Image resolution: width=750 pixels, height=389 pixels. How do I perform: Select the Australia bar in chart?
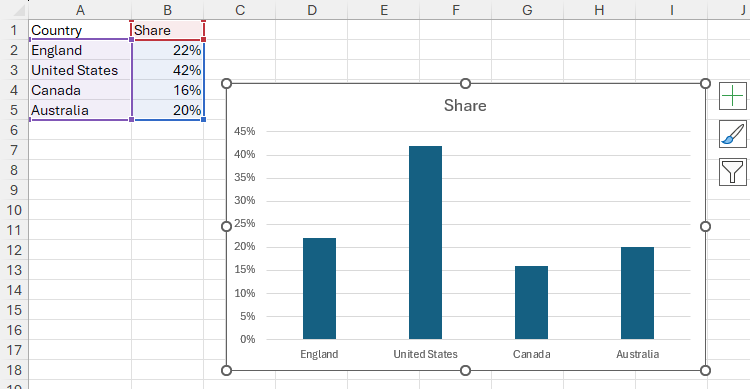[637, 293]
